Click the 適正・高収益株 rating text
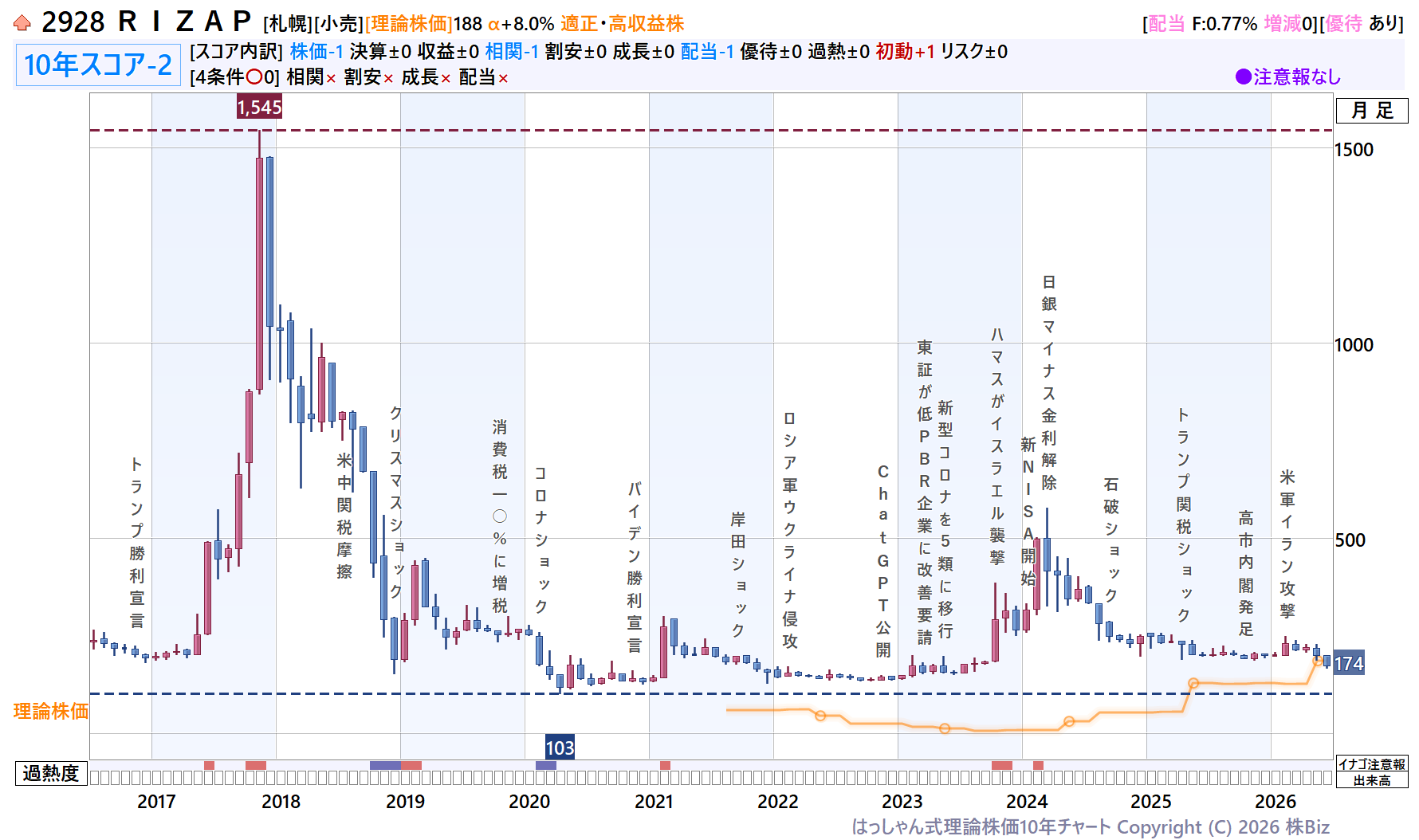This screenshot has height=840, width=1419. pyautogui.click(x=623, y=24)
